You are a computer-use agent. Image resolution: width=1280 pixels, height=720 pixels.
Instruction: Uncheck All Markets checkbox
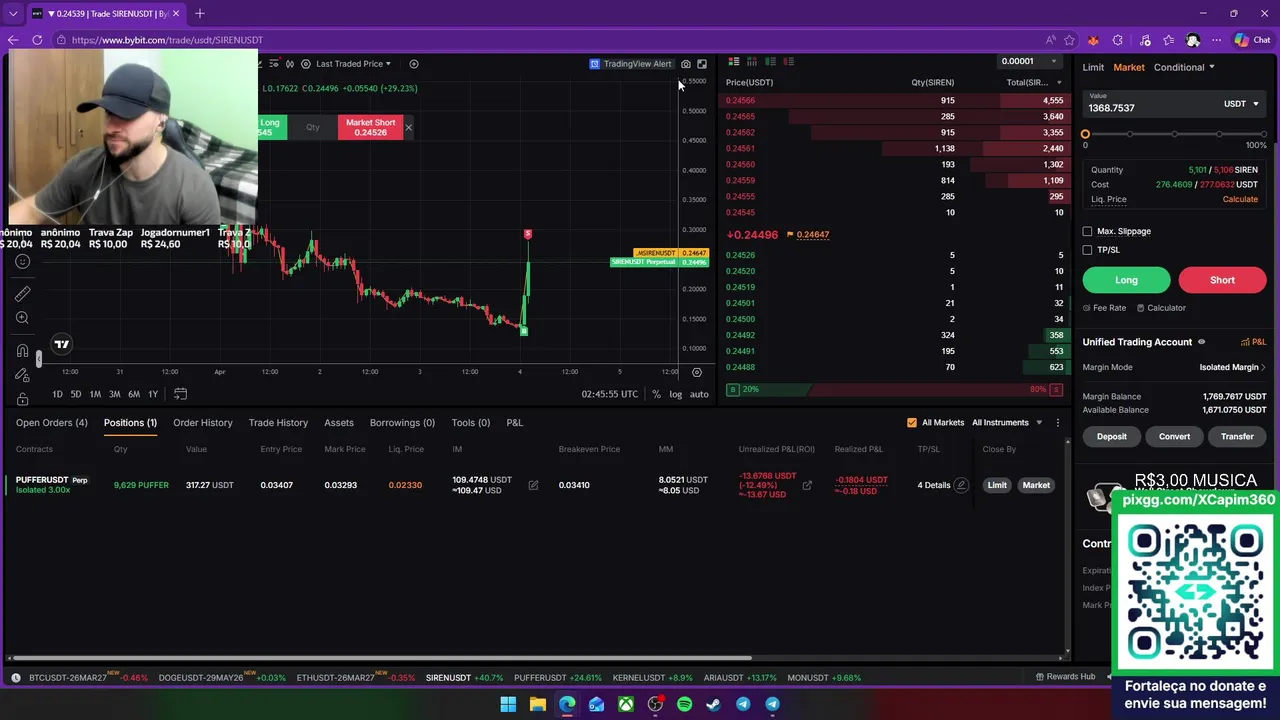911,423
